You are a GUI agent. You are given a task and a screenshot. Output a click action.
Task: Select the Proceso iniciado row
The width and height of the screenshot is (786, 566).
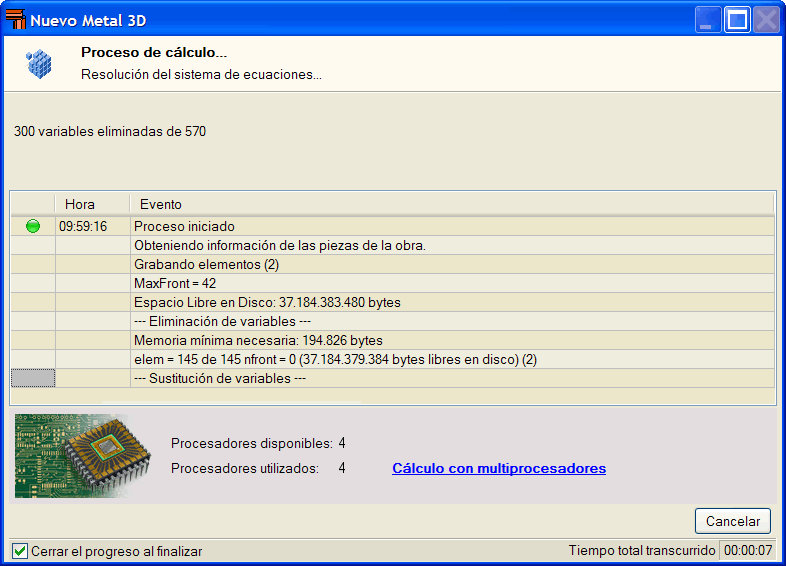point(392,227)
